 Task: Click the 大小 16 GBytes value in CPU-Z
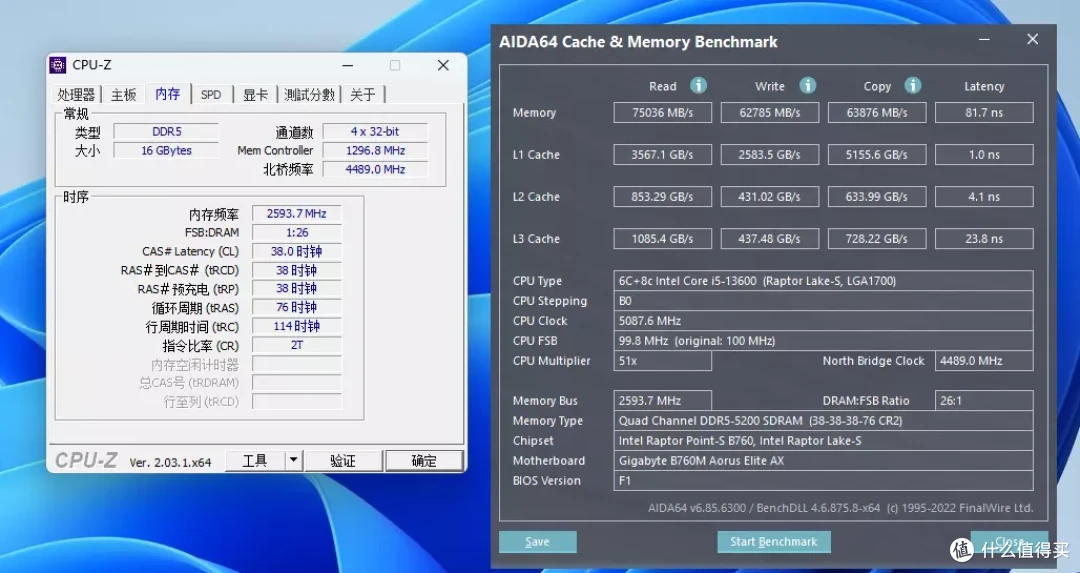pos(166,150)
